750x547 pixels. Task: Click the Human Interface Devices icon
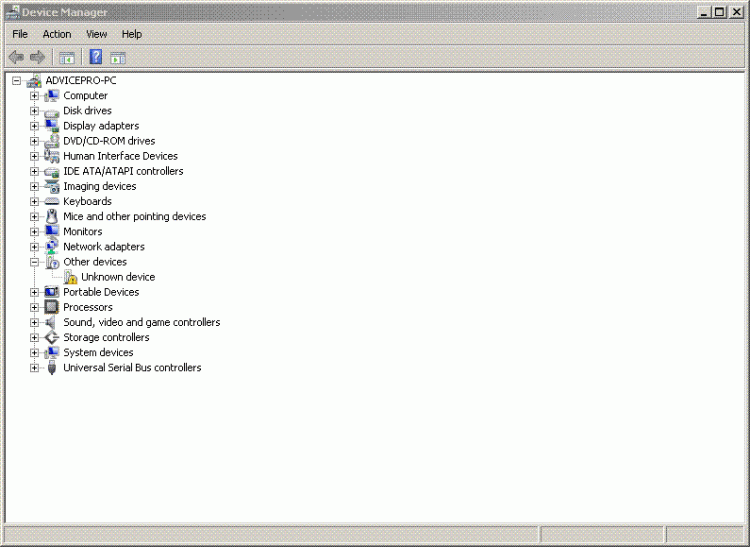(52, 156)
